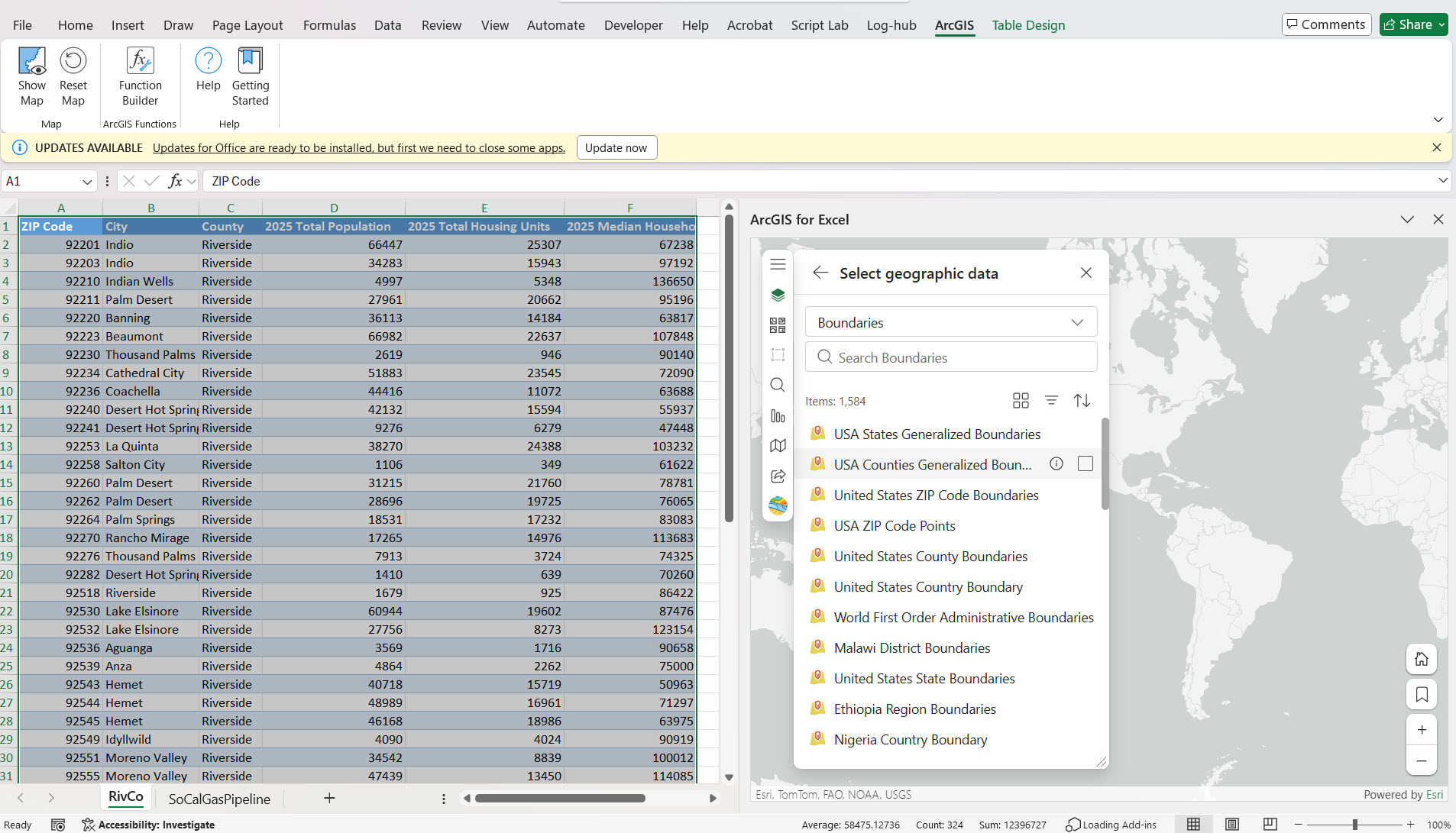Check the USA Counties Generalized Boundaries checkbox
Screen dimensions: 1456x833
coord(1085,463)
